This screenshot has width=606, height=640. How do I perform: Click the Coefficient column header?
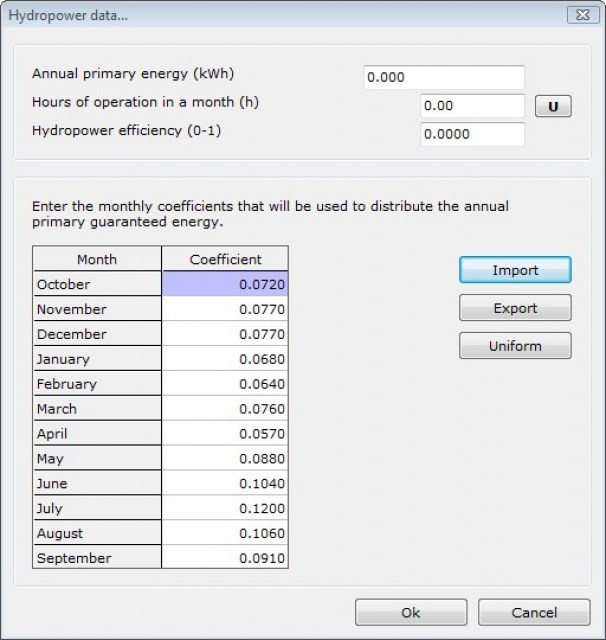click(x=225, y=259)
